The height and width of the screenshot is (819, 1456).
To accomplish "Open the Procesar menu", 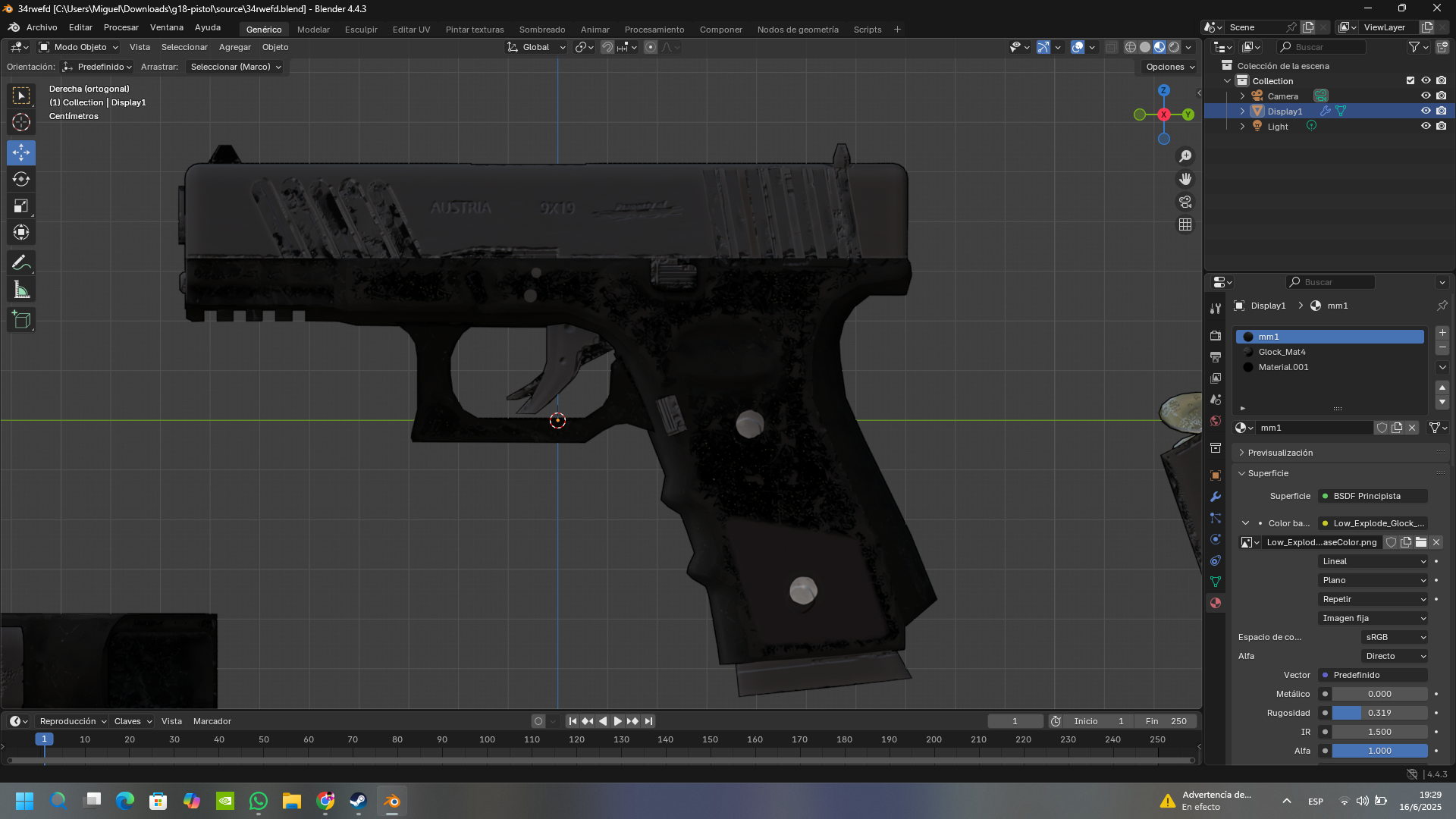I will 121,27.
